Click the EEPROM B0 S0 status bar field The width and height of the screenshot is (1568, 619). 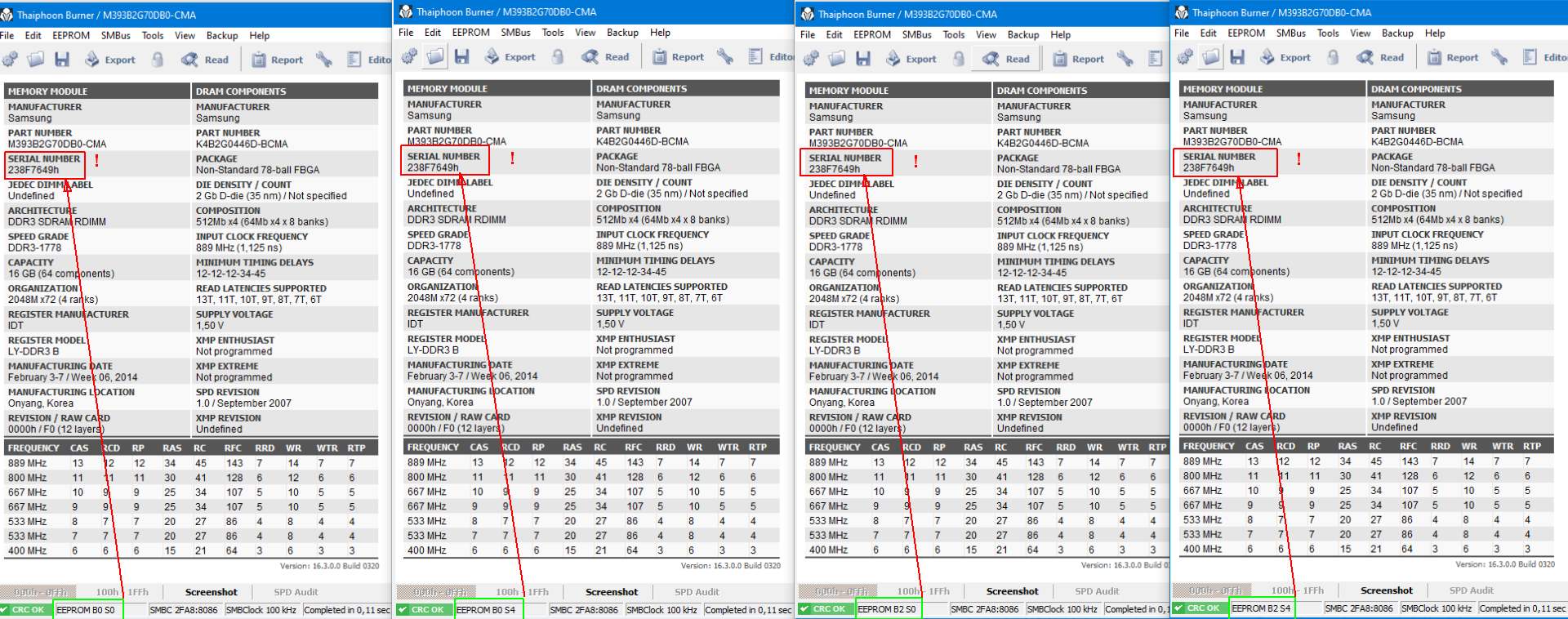[x=88, y=610]
